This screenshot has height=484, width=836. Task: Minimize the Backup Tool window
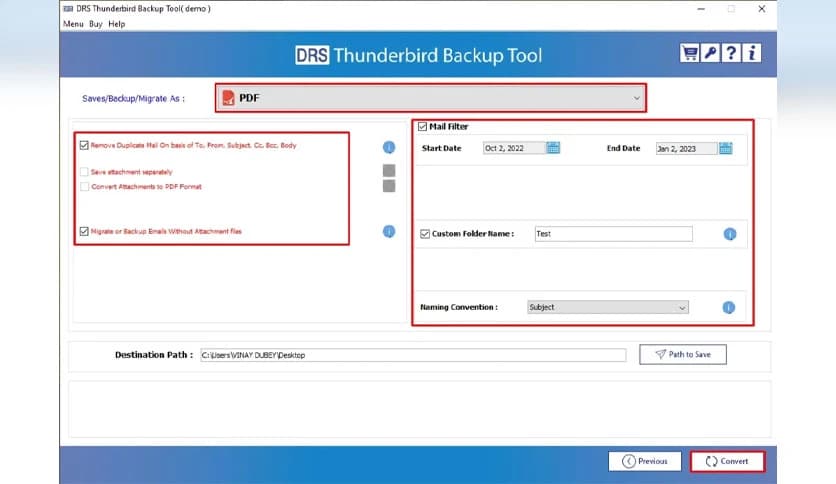701,9
